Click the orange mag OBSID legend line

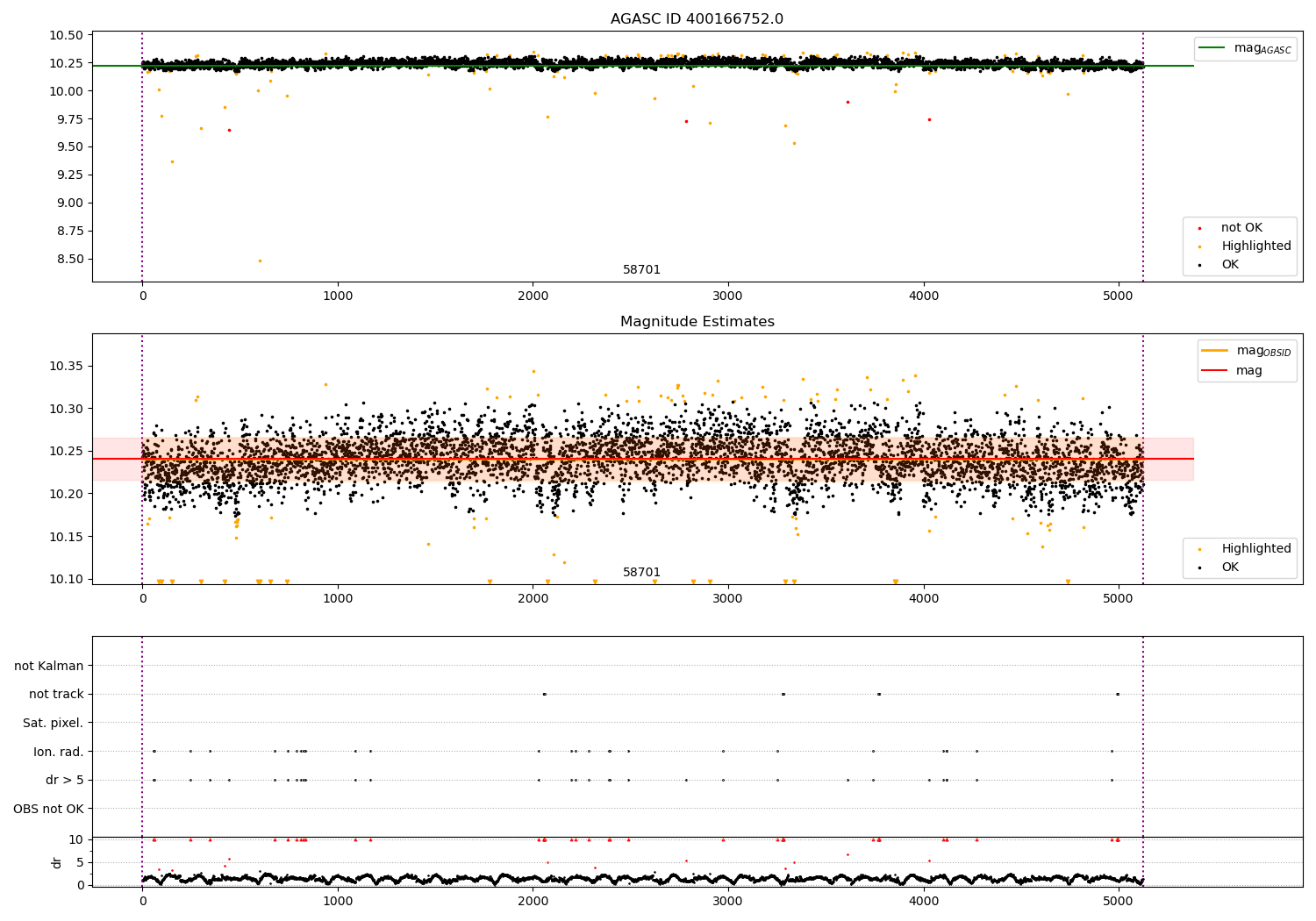[1215, 351]
